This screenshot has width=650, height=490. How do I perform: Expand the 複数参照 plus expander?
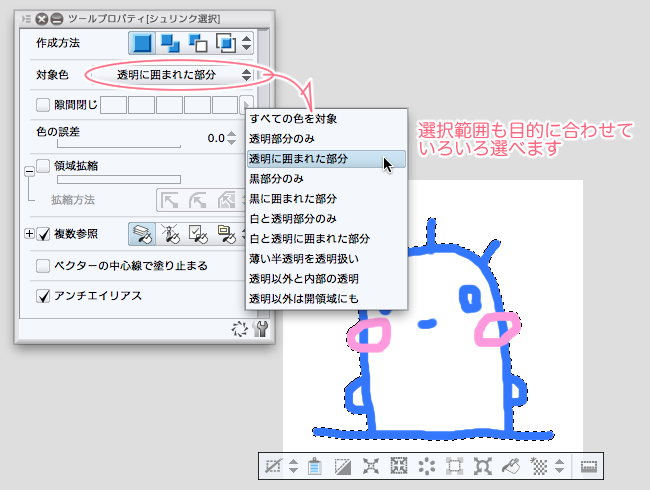28,234
